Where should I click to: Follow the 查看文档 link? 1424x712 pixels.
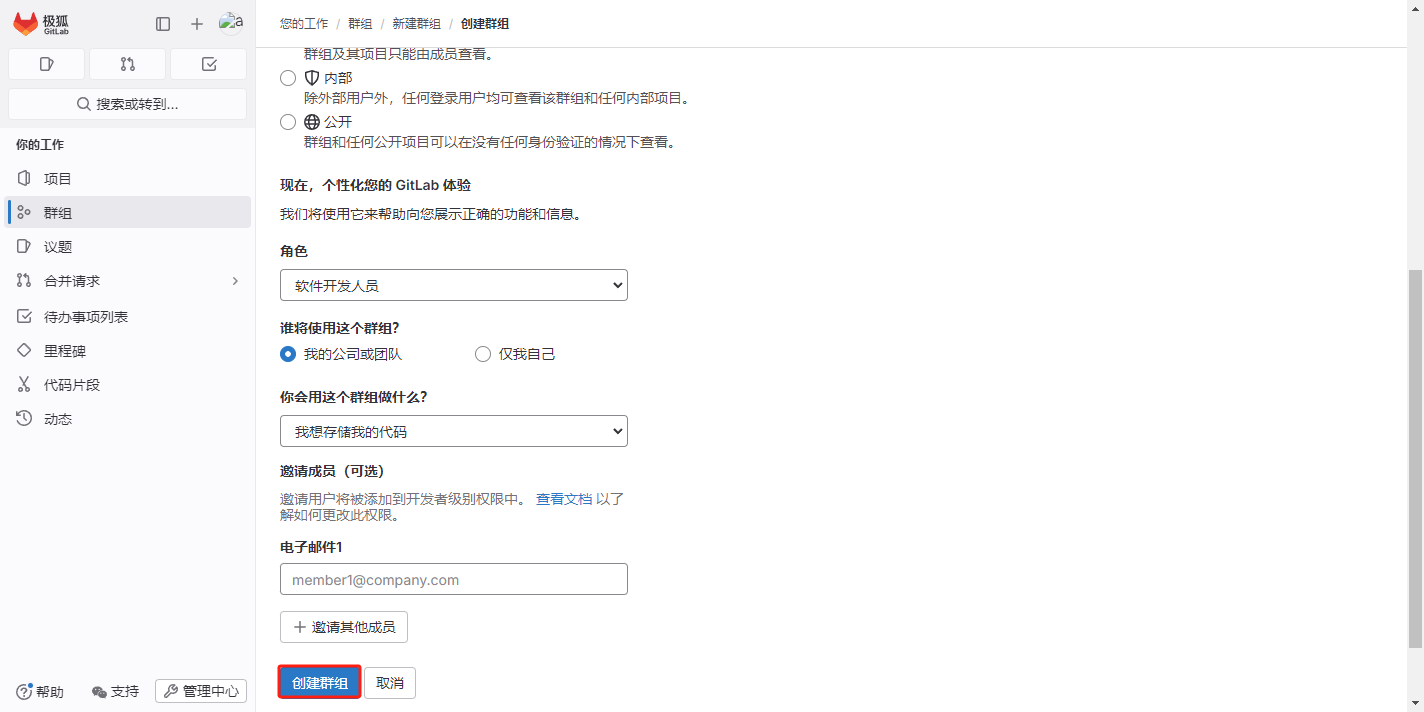coord(564,499)
